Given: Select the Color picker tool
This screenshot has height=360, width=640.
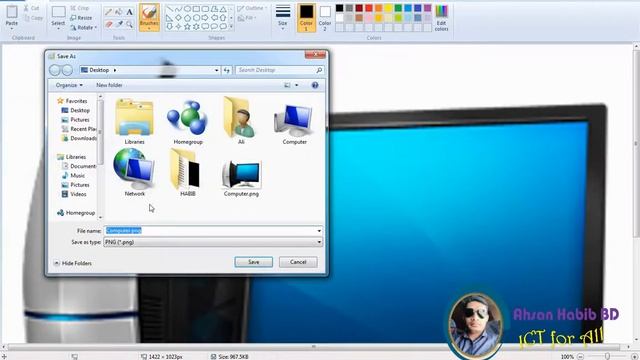Looking at the screenshot, I should [119, 24].
